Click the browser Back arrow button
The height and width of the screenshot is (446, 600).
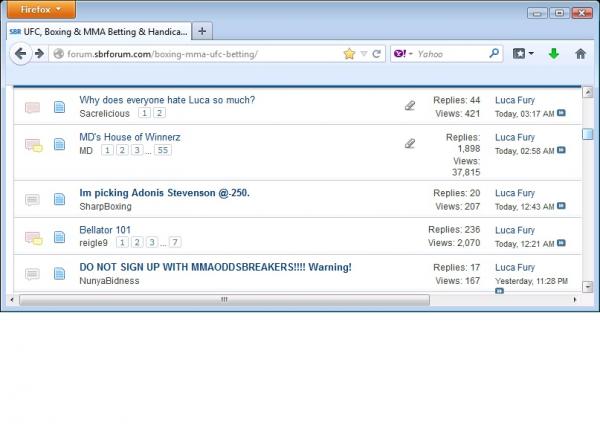tap(21, 53)
